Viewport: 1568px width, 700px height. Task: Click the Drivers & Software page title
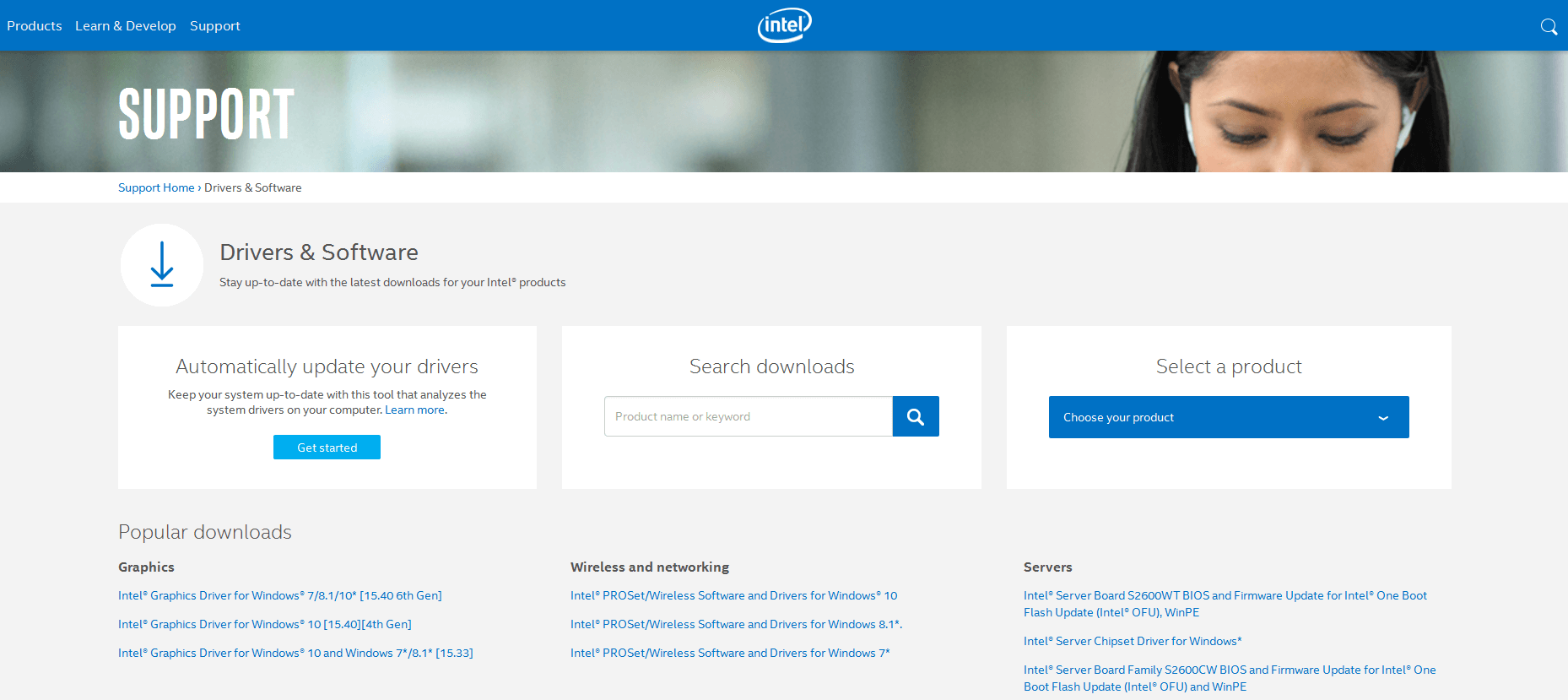(319, 252)
